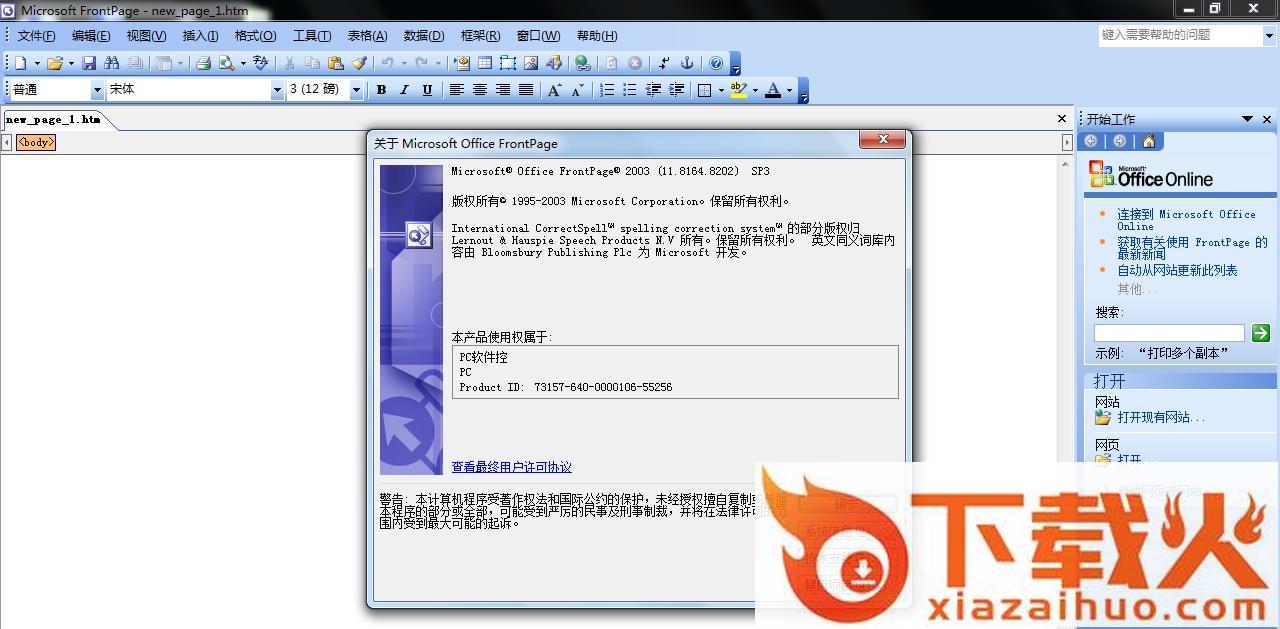Click the Paste clipboard icon
Screen dimensions: 1280x629
click(336, 63)
